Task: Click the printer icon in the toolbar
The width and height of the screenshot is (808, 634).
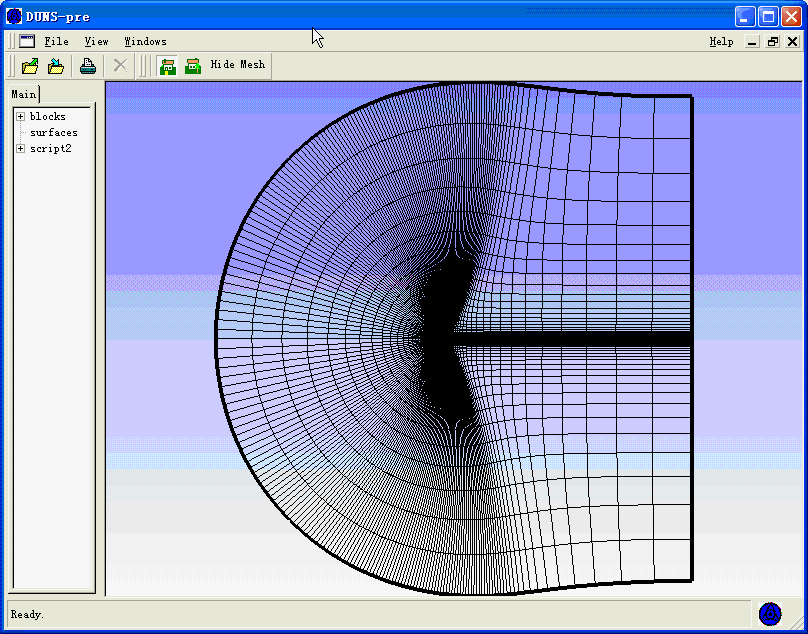Action: pyautogui.click(x=88, y=66)
